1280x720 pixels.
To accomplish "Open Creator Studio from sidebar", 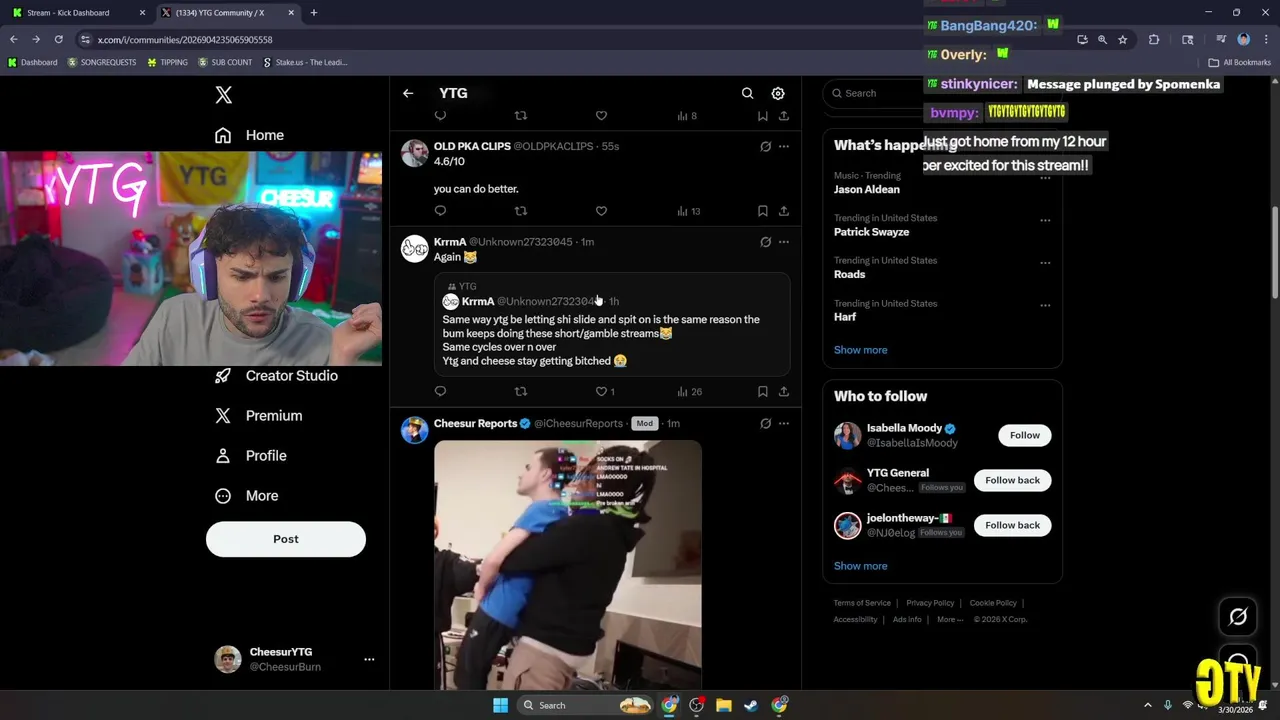I will point(278,376).
